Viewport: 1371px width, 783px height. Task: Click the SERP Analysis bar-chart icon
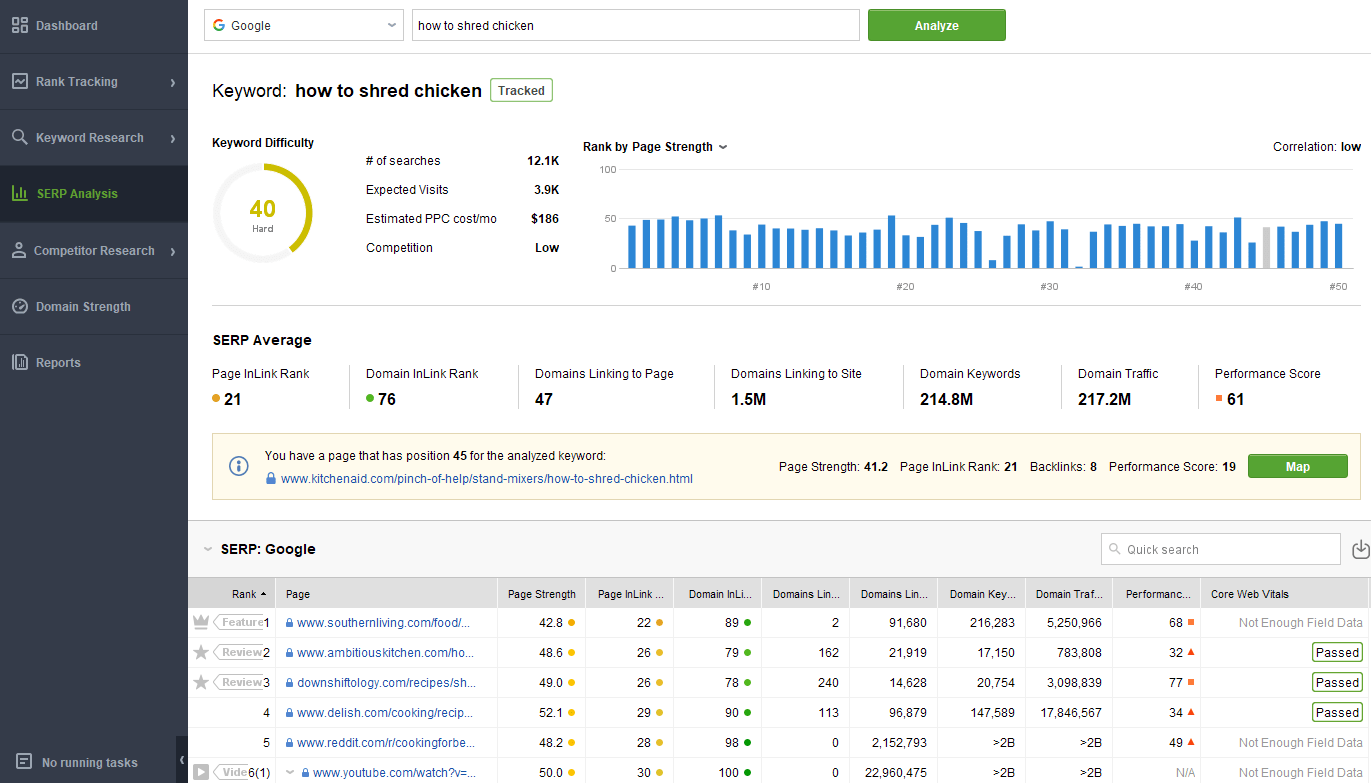20,194
